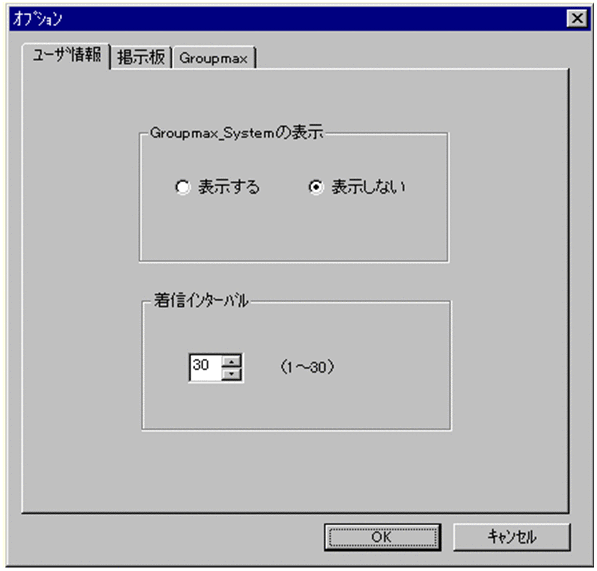This screenshot has height=571, width=597.
Task: Focus the 着信インターバル value field
Action: [206, 367]
